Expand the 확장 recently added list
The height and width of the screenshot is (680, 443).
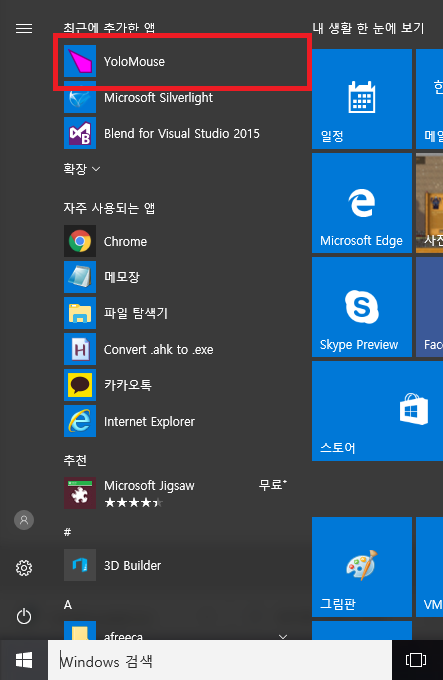pyautogui.click(x=82, y=169)
